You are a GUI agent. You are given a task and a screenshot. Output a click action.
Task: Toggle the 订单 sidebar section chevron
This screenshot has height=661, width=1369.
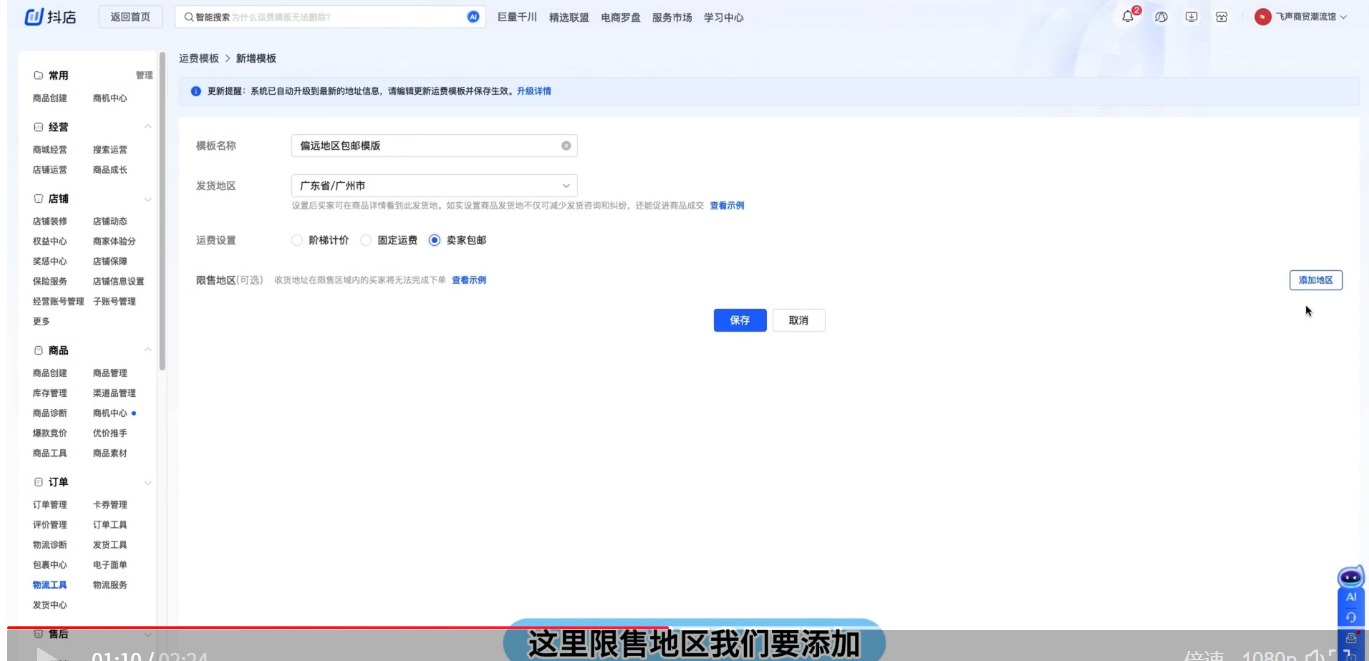click(x=148, y=482)
